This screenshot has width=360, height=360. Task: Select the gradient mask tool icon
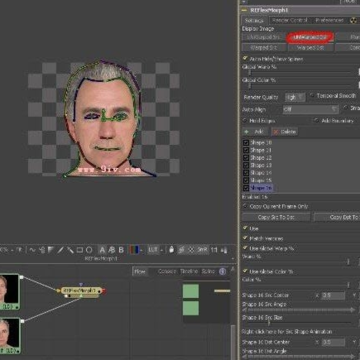51,250
